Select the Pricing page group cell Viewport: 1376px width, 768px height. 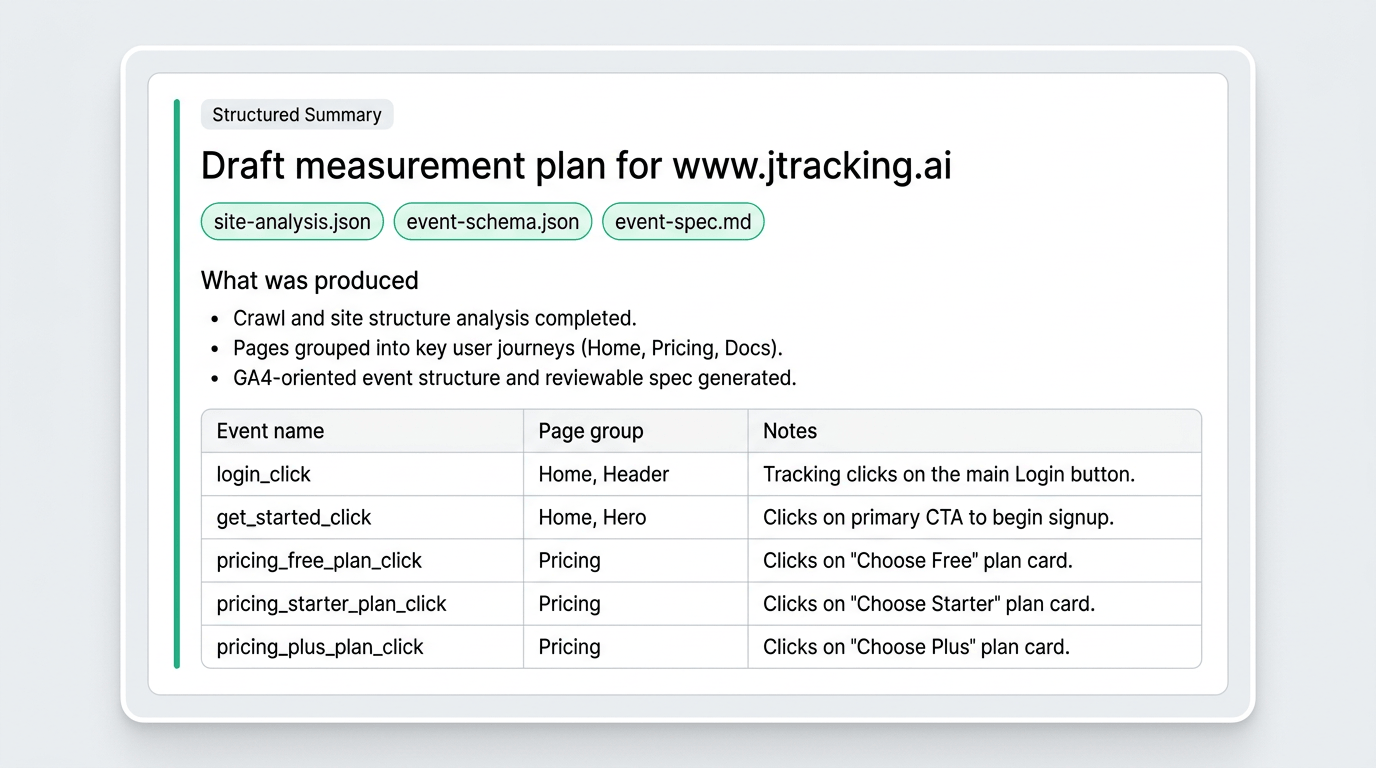click(x=569, y=560)
